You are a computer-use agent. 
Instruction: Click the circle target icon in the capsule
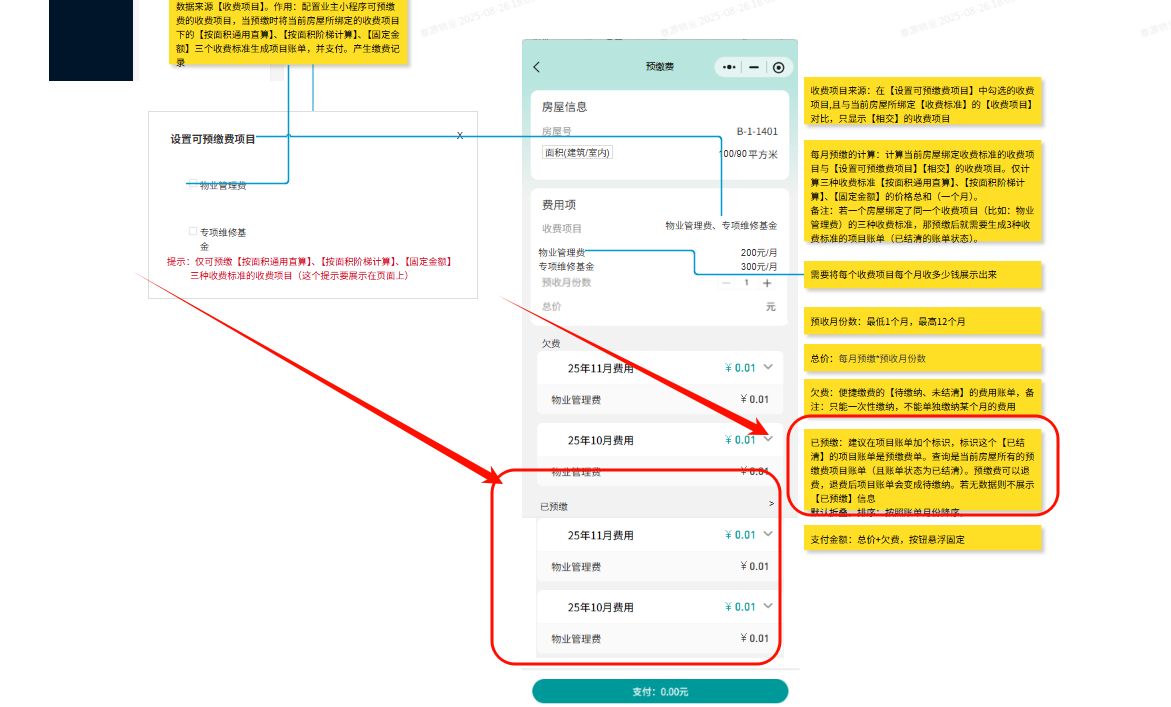click(779, 67)
